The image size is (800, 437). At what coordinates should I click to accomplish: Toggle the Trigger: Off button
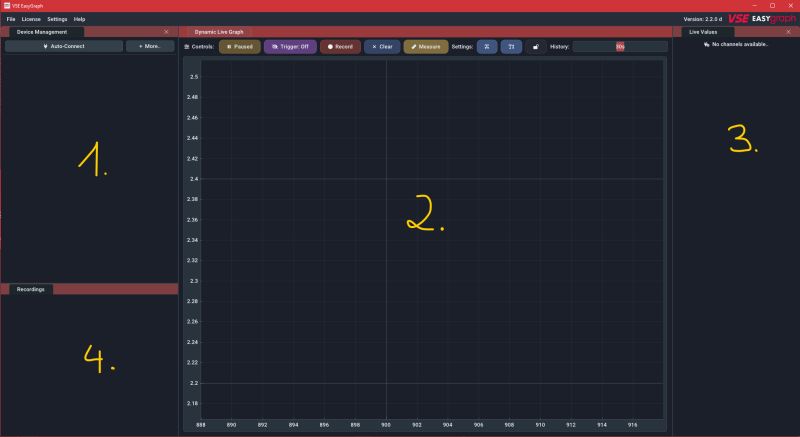coord(290,46)
